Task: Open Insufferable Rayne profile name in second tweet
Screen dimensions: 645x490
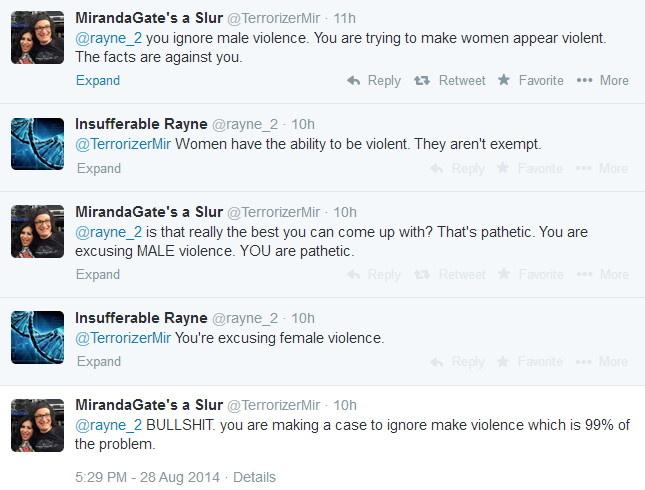Action: (141, 123)
